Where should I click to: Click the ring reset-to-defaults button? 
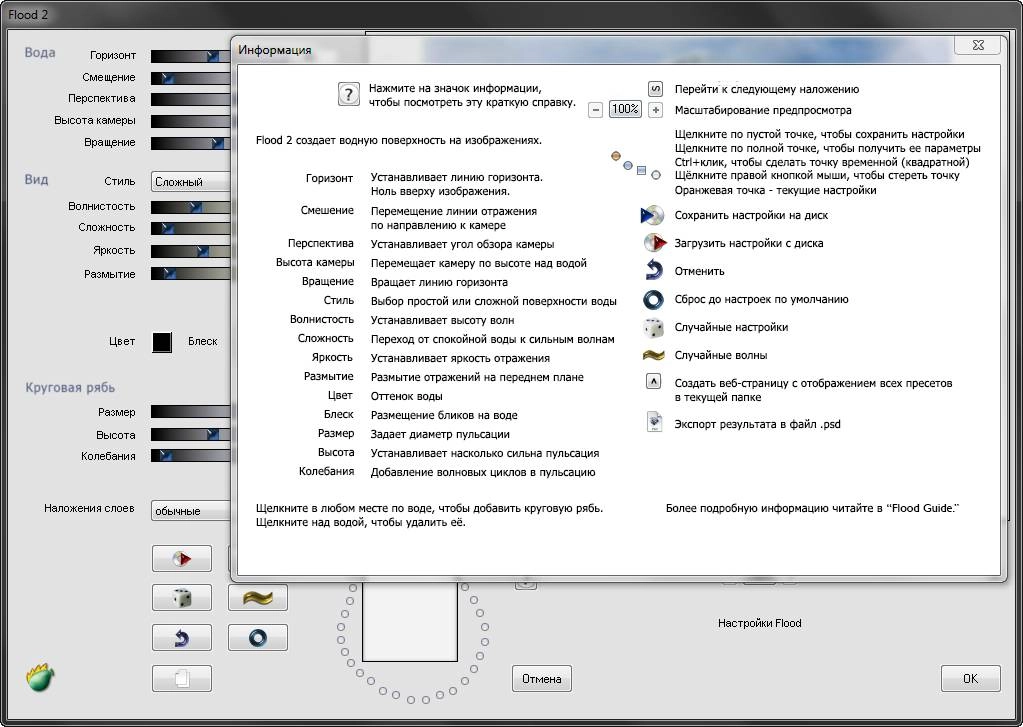point(258,638)
